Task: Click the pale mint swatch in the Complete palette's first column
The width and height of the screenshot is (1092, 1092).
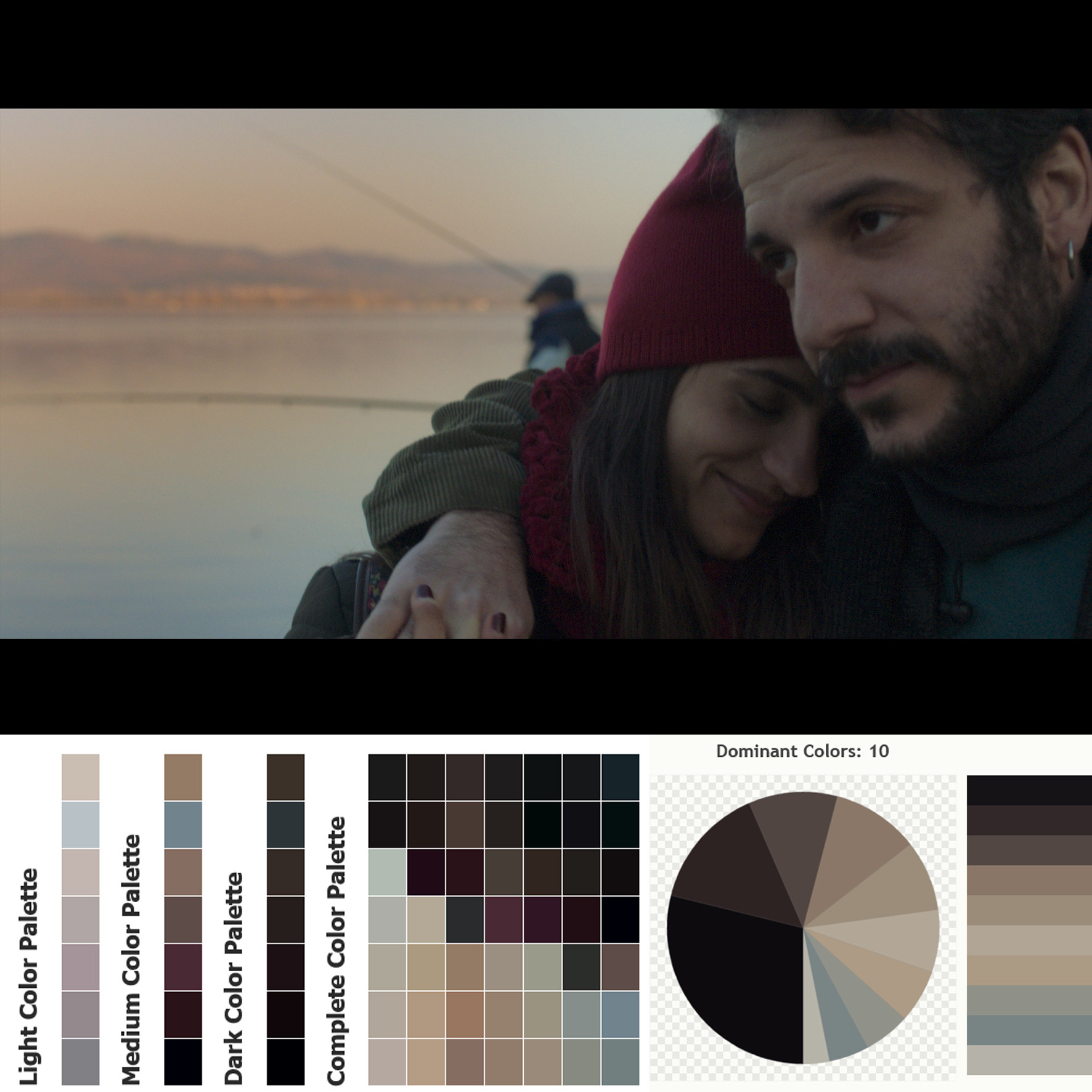Action: [387, 872]
